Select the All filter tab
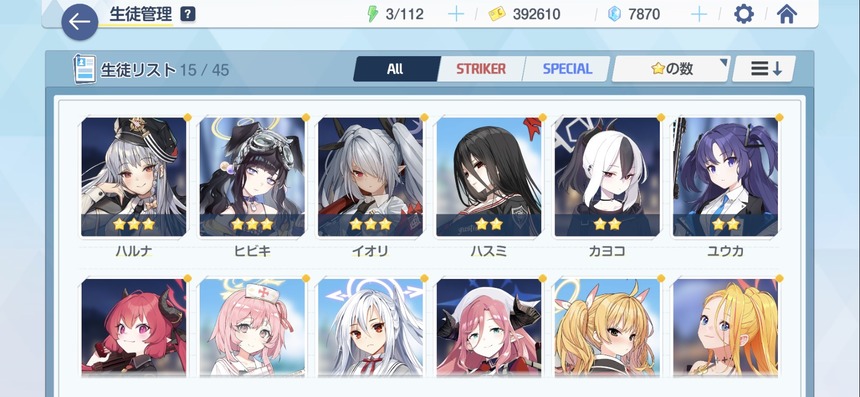Image resolution: width=860 pixels, height=397 pixels. [x=396, y=69]
